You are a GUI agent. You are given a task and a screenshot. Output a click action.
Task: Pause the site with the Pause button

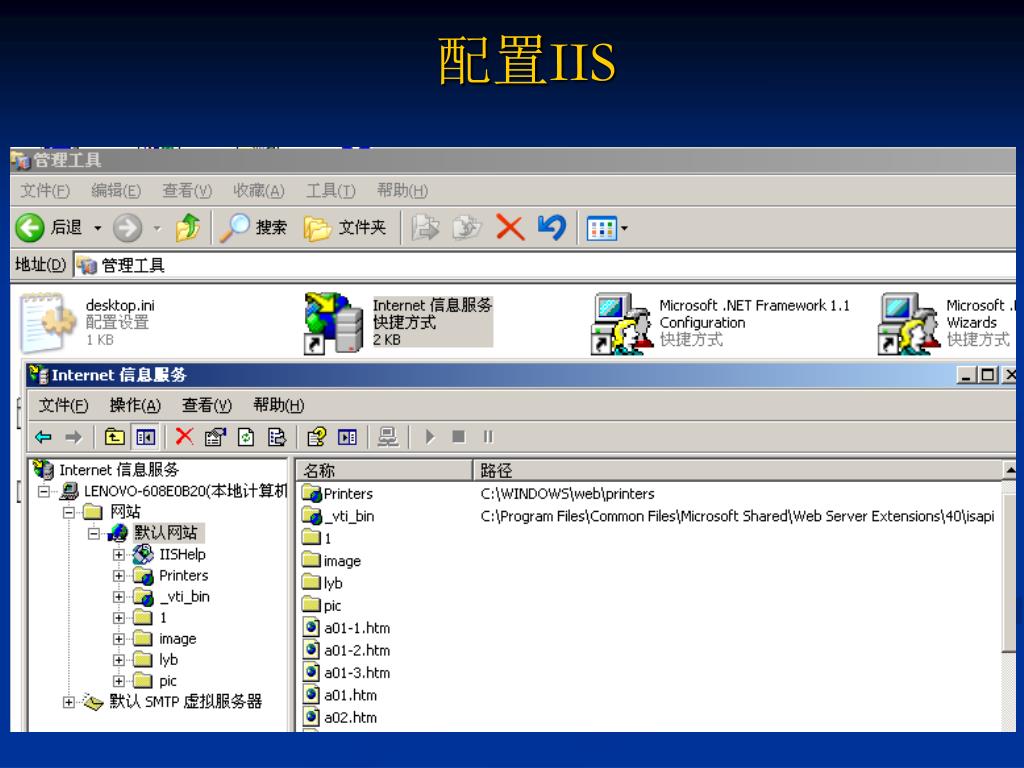pos(488,436)
